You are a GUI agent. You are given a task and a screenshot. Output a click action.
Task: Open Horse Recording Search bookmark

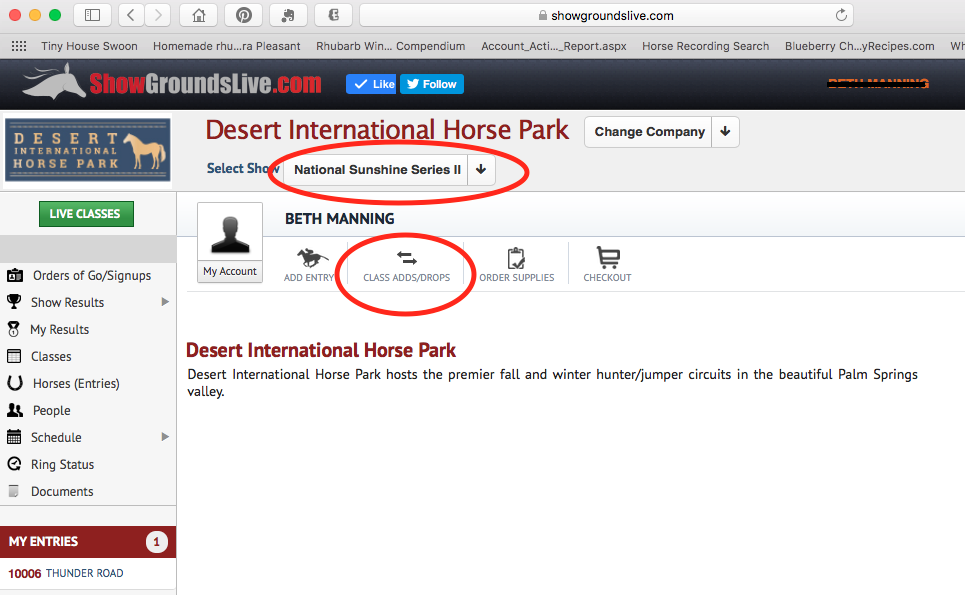click(705, 46)
